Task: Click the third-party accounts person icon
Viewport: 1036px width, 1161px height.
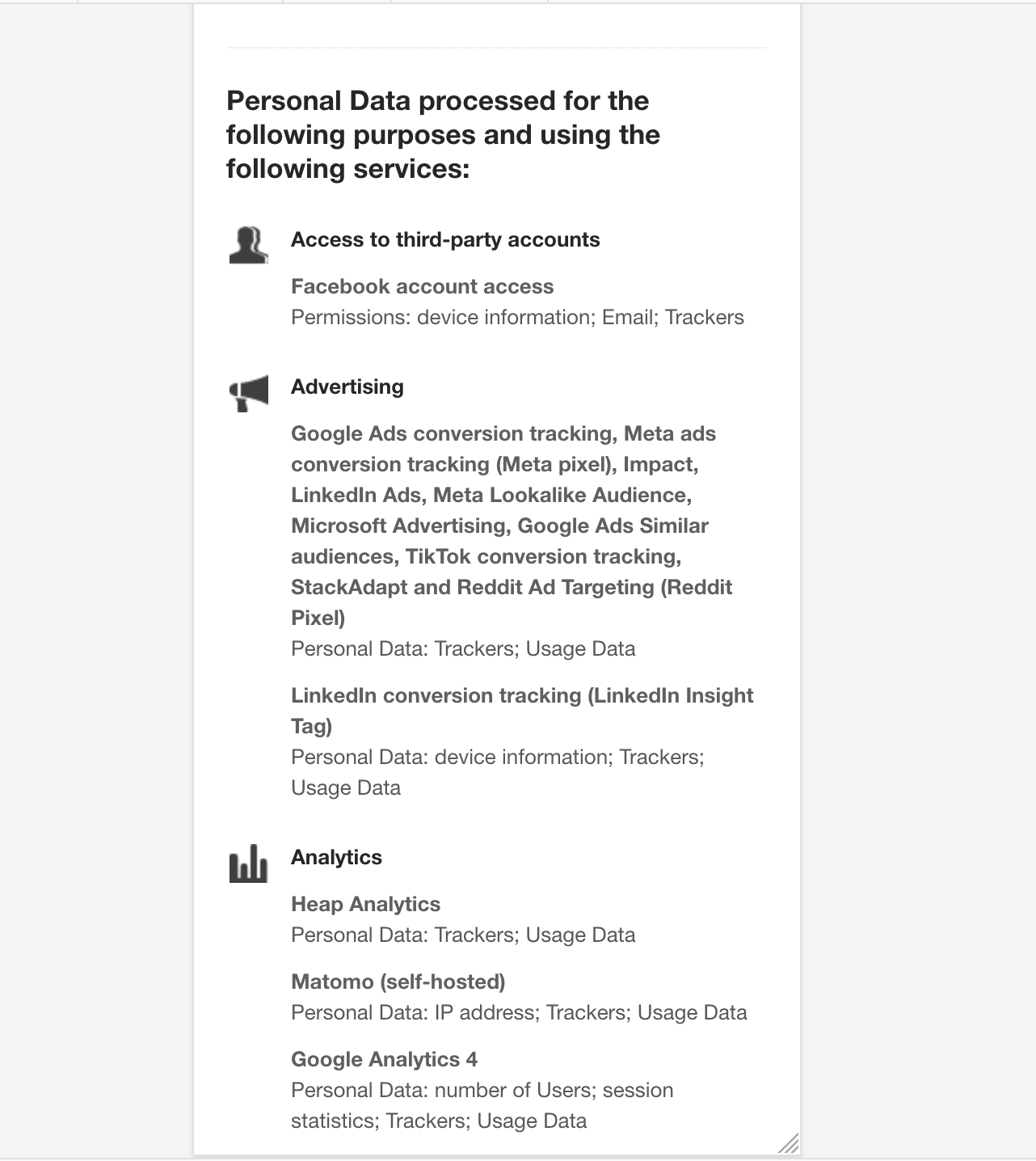Action: [x=248, y=245]
